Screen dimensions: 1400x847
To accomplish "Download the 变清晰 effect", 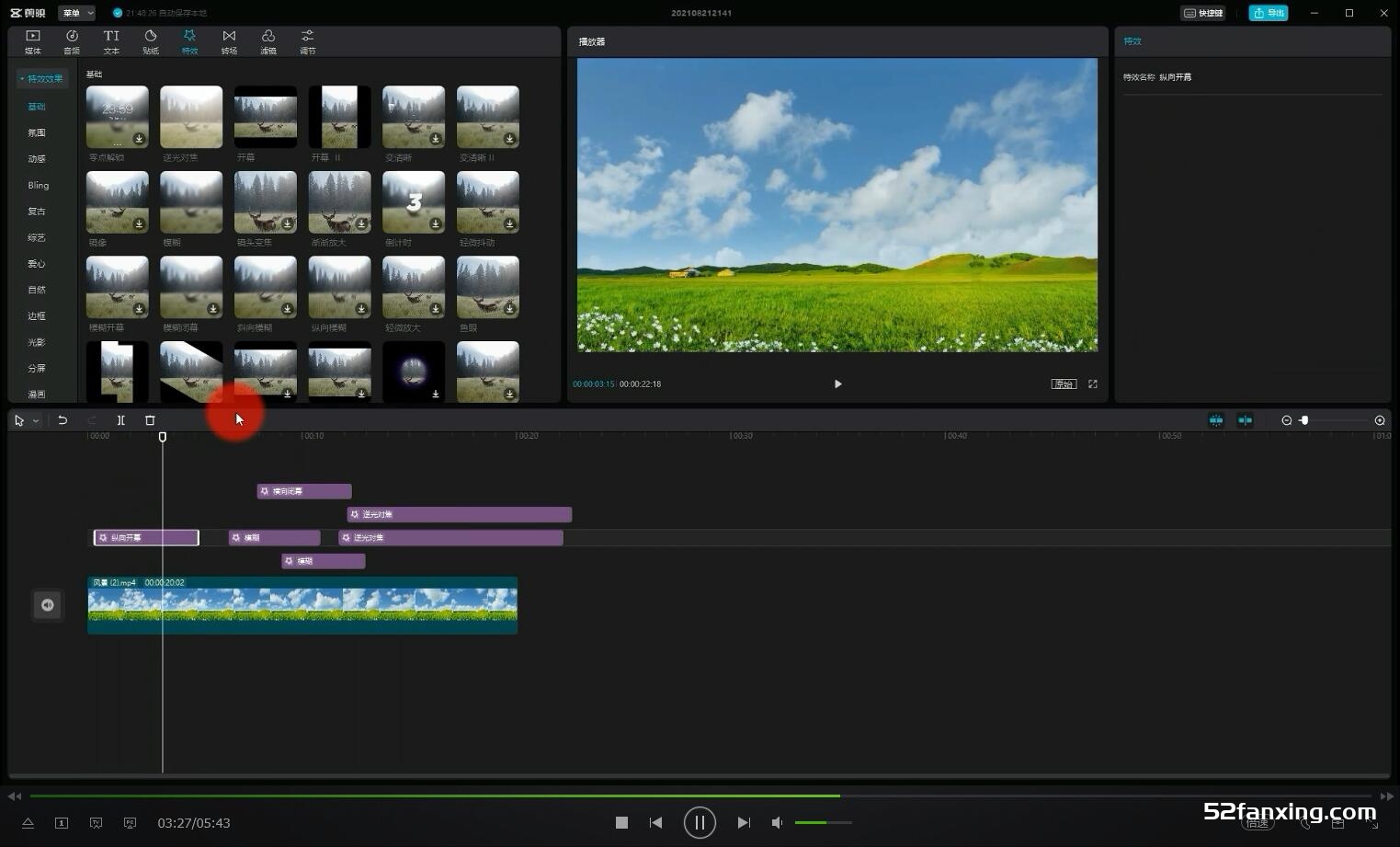I will (436, 139).
